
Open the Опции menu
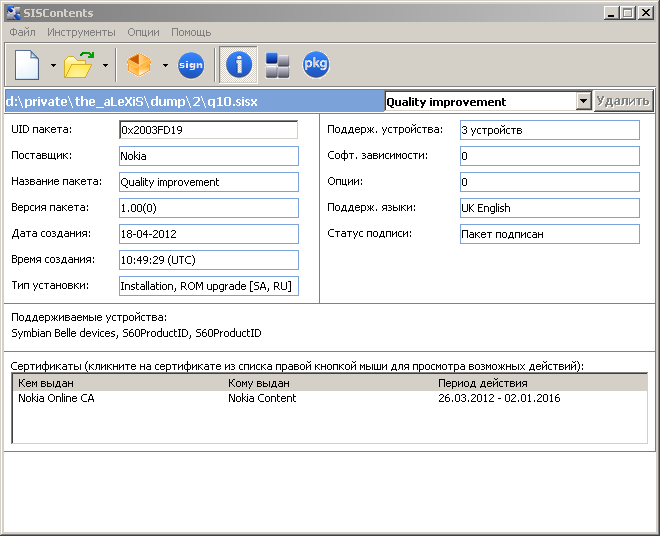(144, 32)
